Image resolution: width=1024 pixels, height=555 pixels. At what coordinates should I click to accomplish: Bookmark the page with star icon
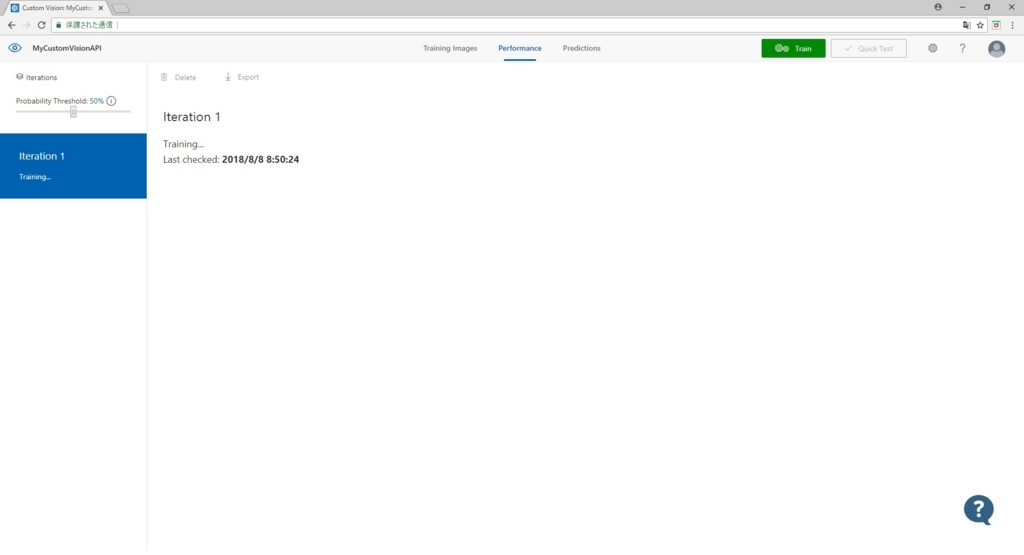[x=980, y=25]
